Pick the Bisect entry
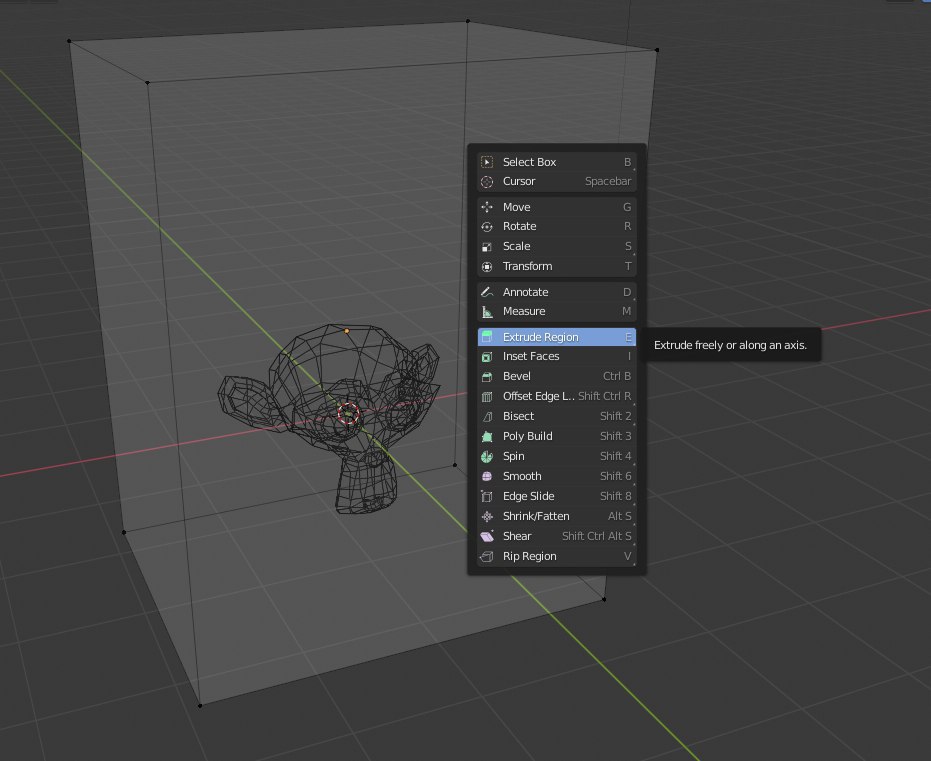Viewport: 931px width, 761px height. [x=556, y=417]
